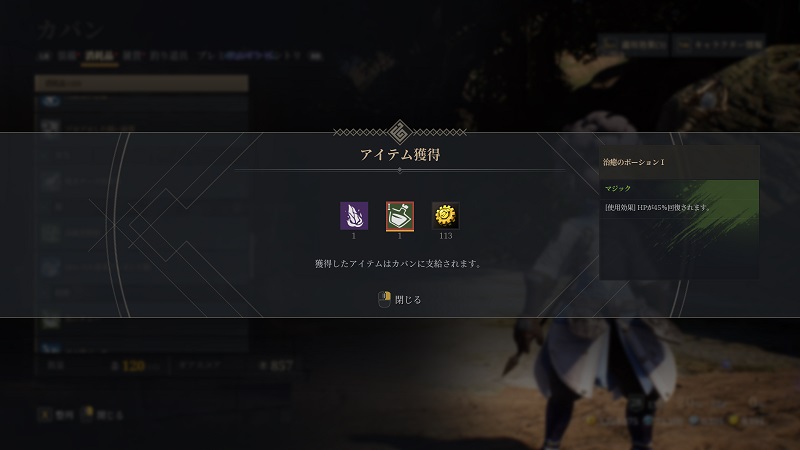Click the mouse icon beside 閉じる
This screenshot has width=800, height=450.
pos(384,299)
